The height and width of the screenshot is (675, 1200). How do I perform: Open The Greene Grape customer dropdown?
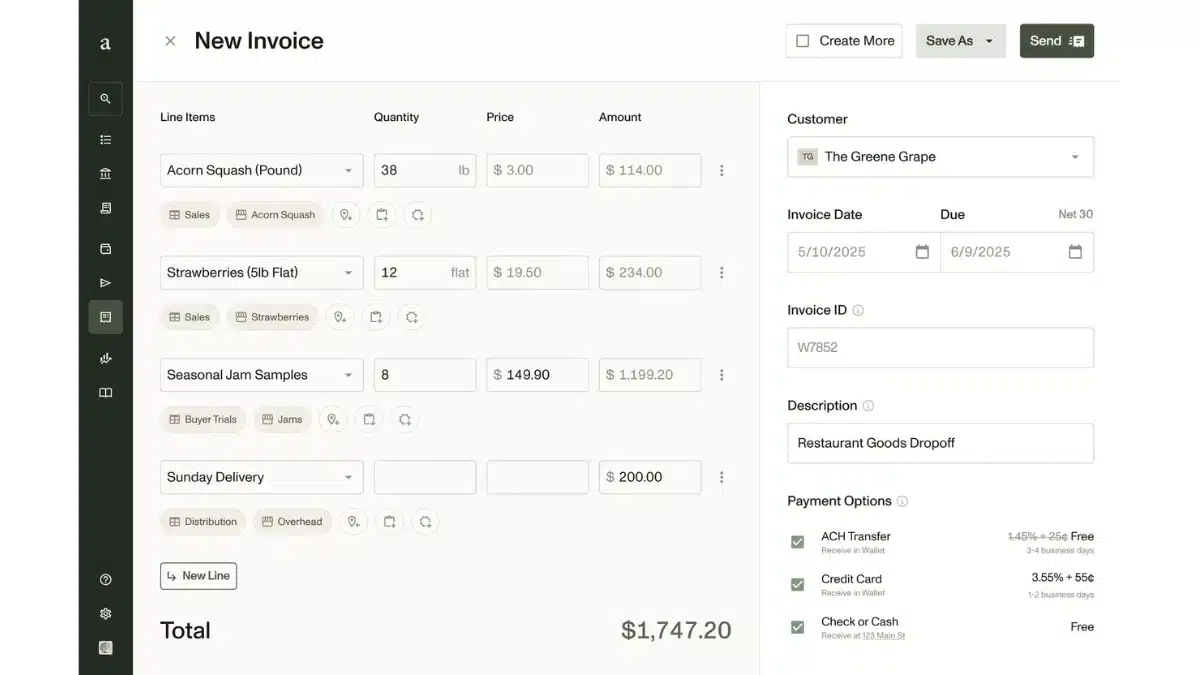pos(940,157)
